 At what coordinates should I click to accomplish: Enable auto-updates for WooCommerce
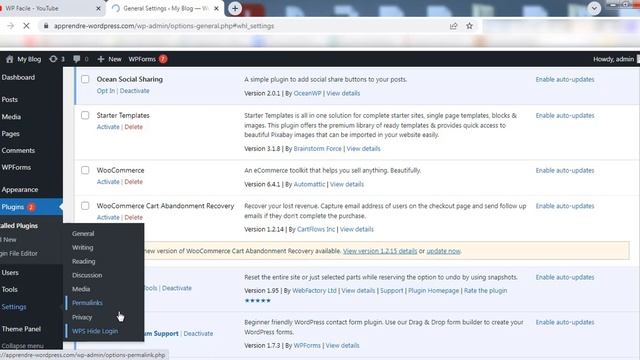(x=565, y=171)
